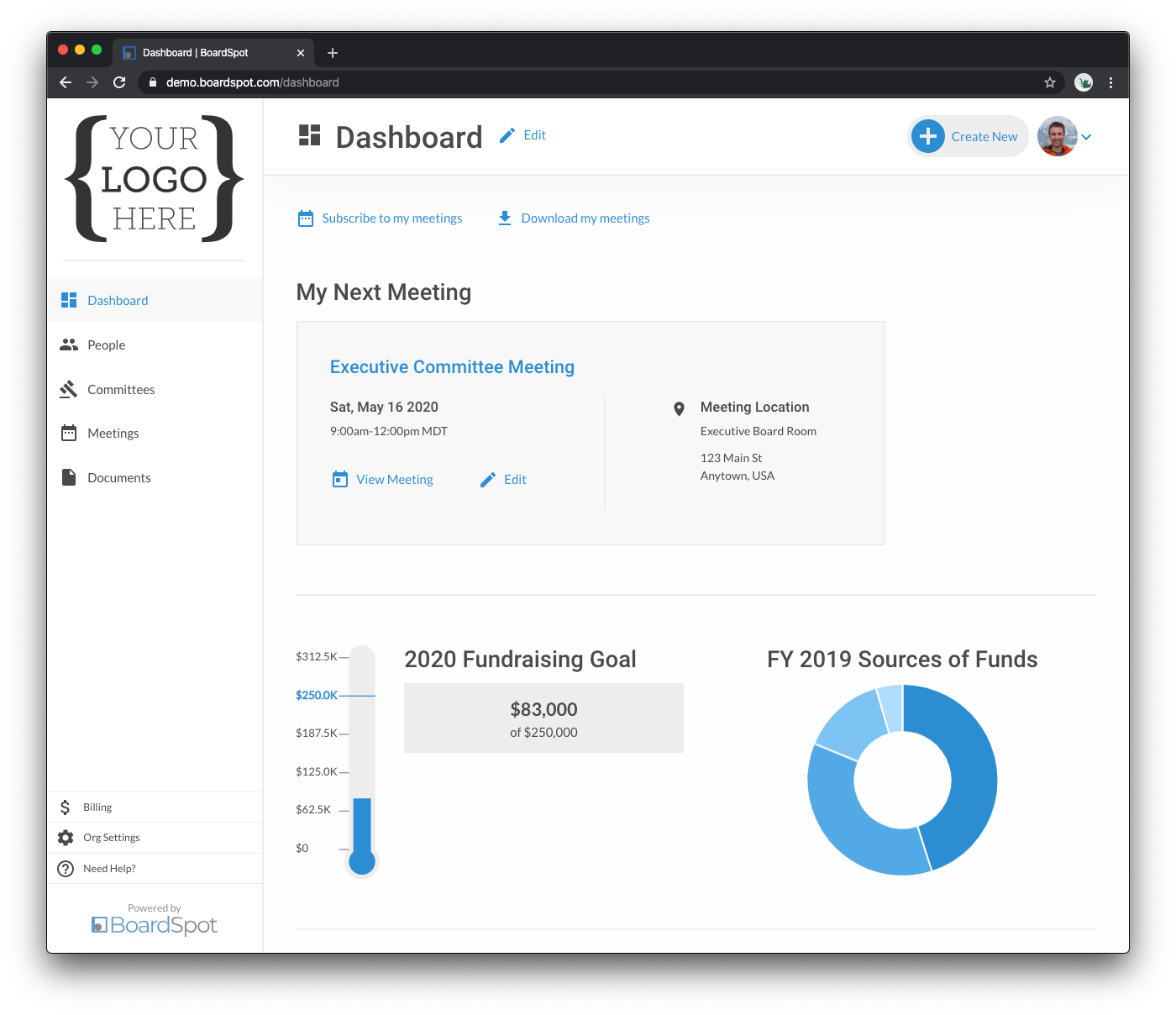Click View Meeting for Executive Committee
Image resolution: width=1176 pixels, height=1015 pixels.
(394, 479)
